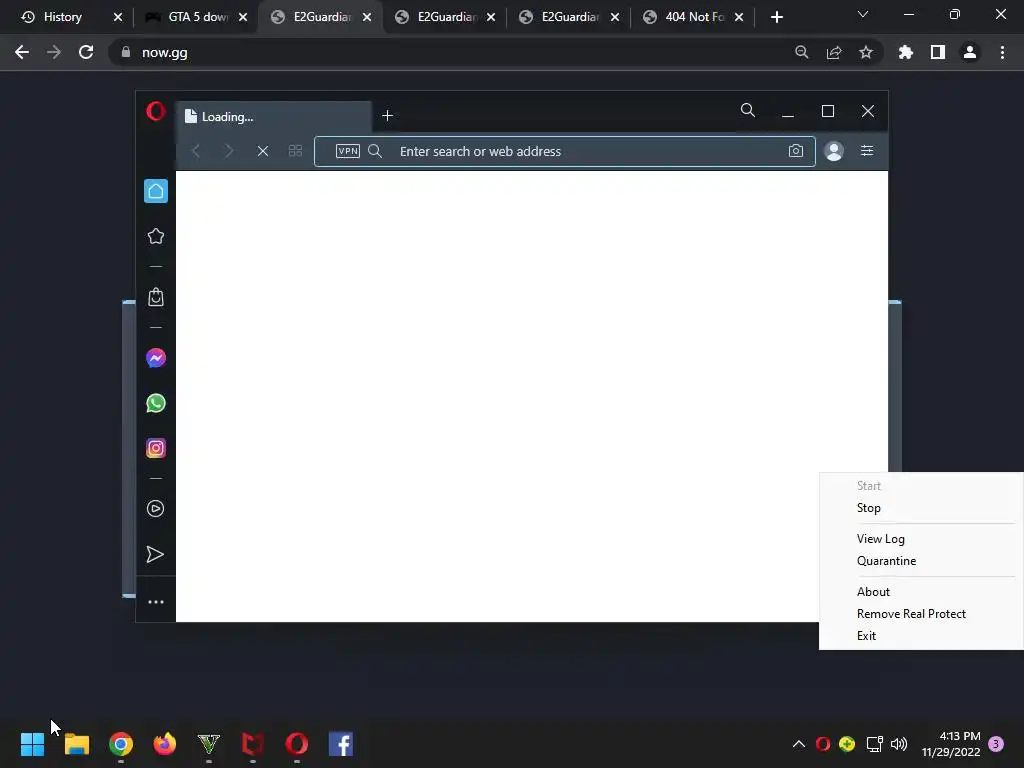
Task: Add a new tab in Opera
Action: [387, 116]
